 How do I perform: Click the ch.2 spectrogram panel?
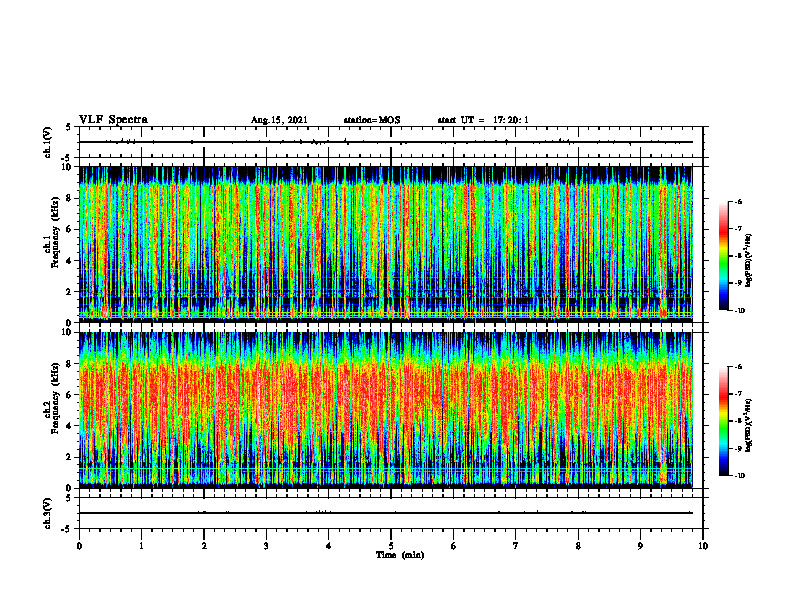click(x=386, y=410)
